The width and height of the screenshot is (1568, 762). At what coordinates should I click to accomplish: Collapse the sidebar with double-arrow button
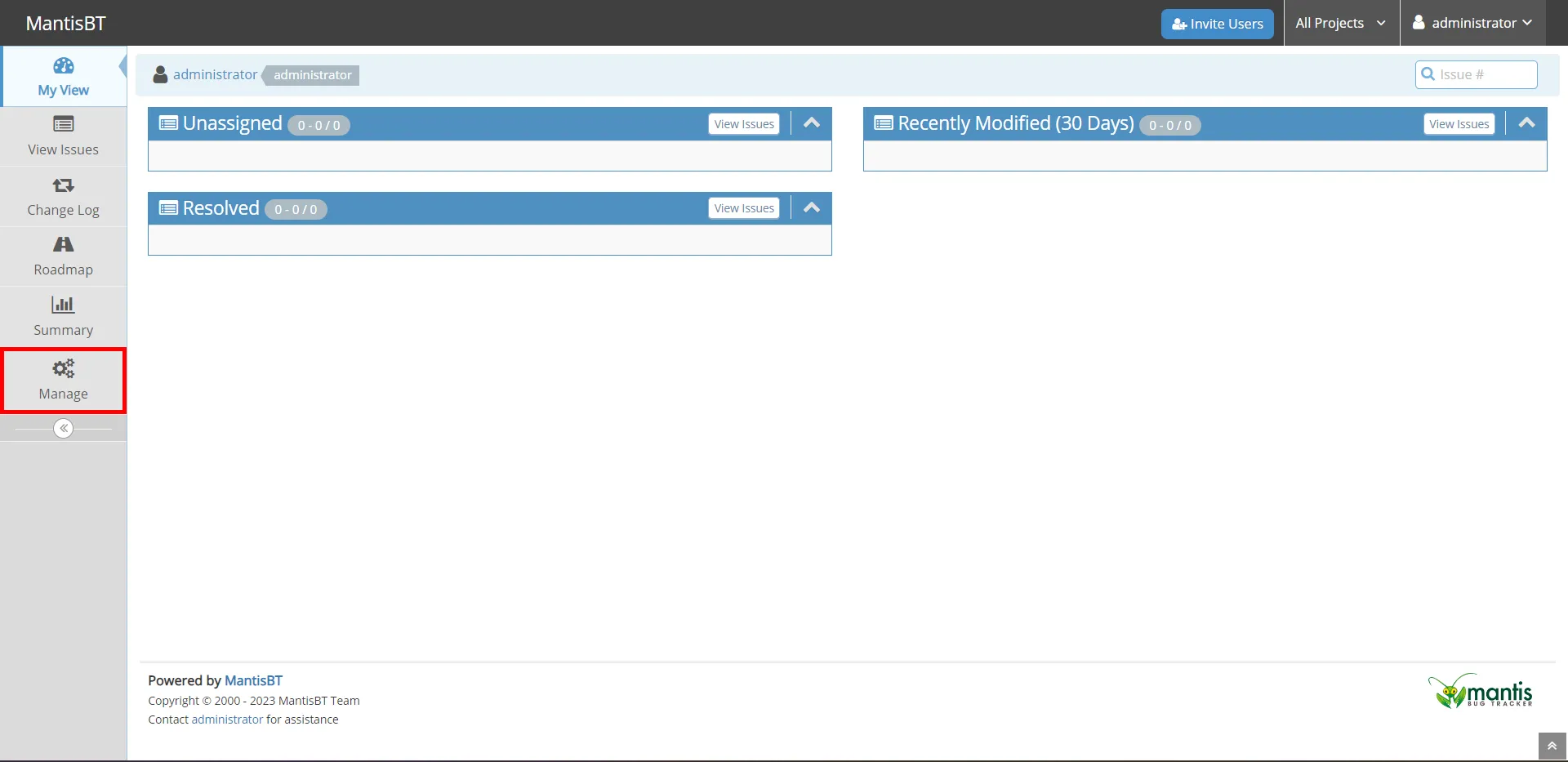tap(64, 429)
